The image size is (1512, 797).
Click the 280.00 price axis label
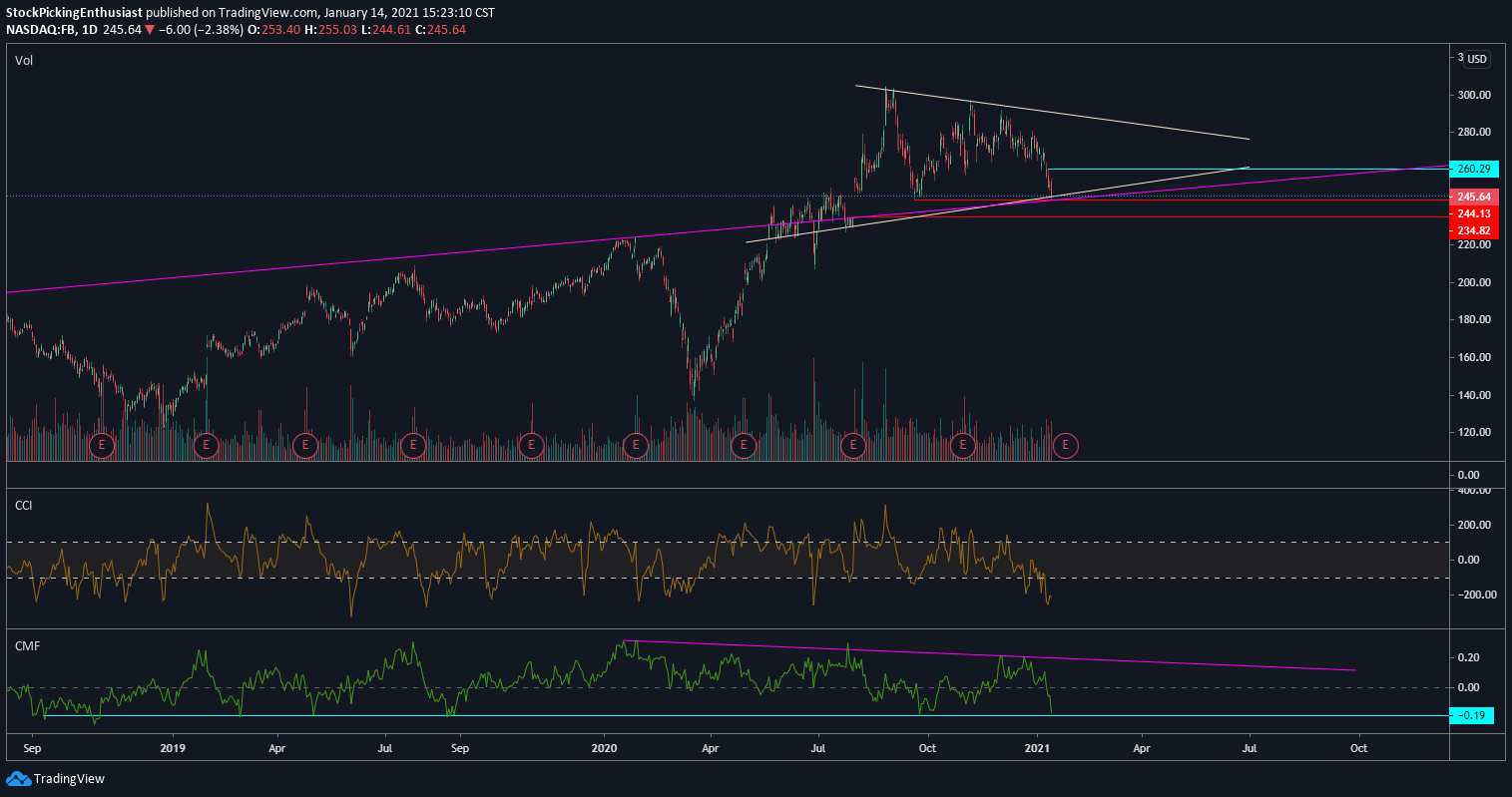(x=1474, y=133)
